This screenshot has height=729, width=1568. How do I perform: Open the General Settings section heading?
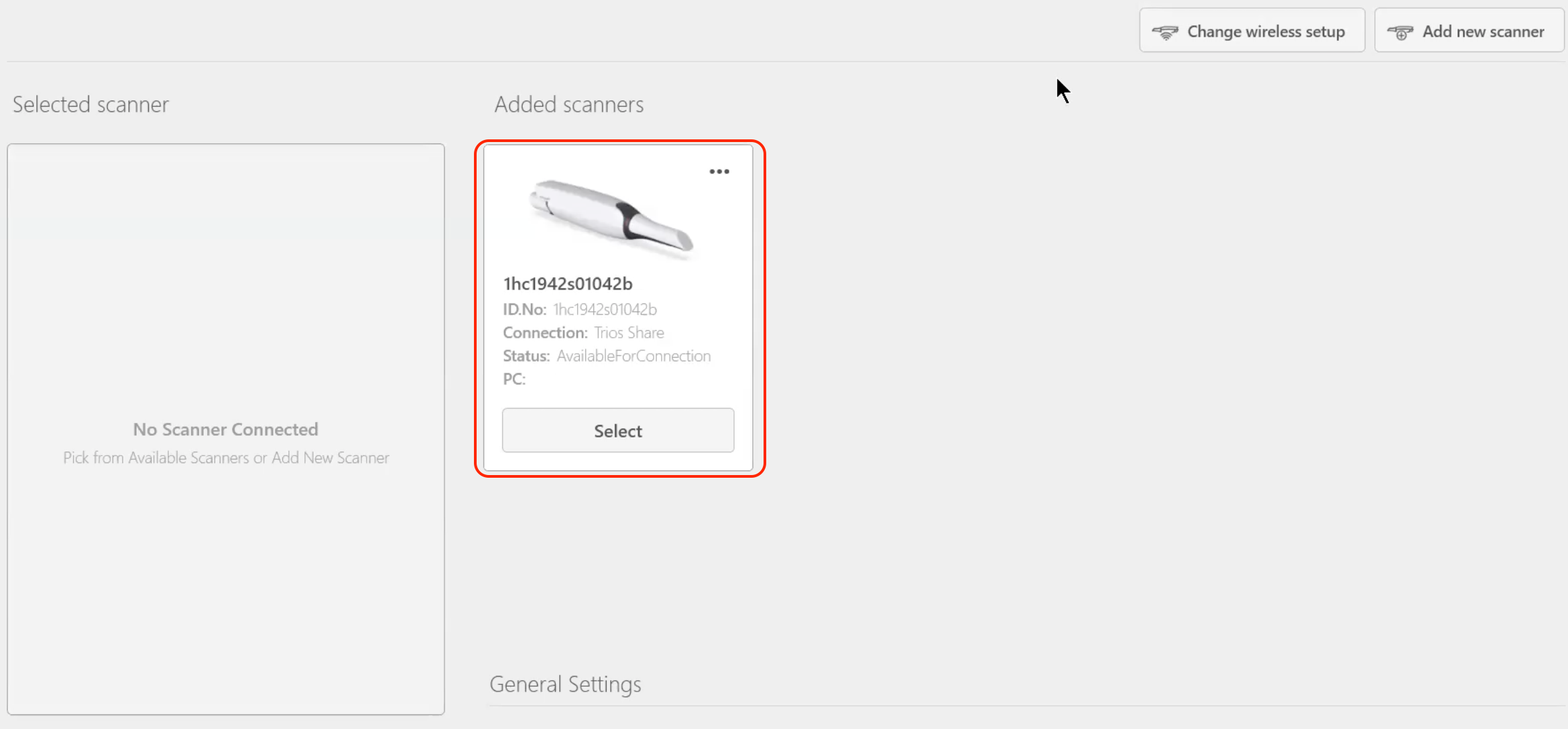coord(565,684)
